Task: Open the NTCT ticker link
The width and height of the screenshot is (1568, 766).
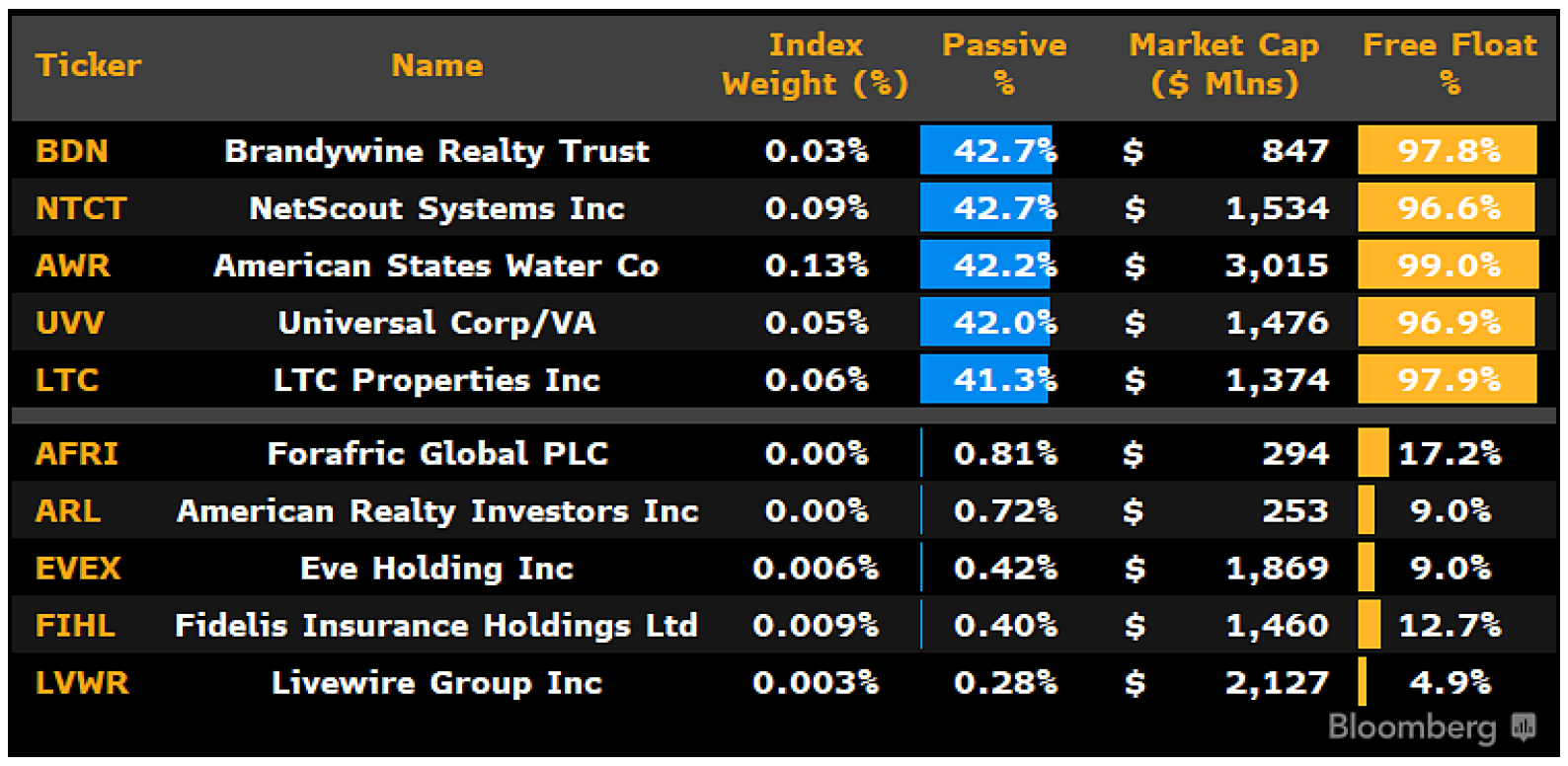Action: point(81,208)
